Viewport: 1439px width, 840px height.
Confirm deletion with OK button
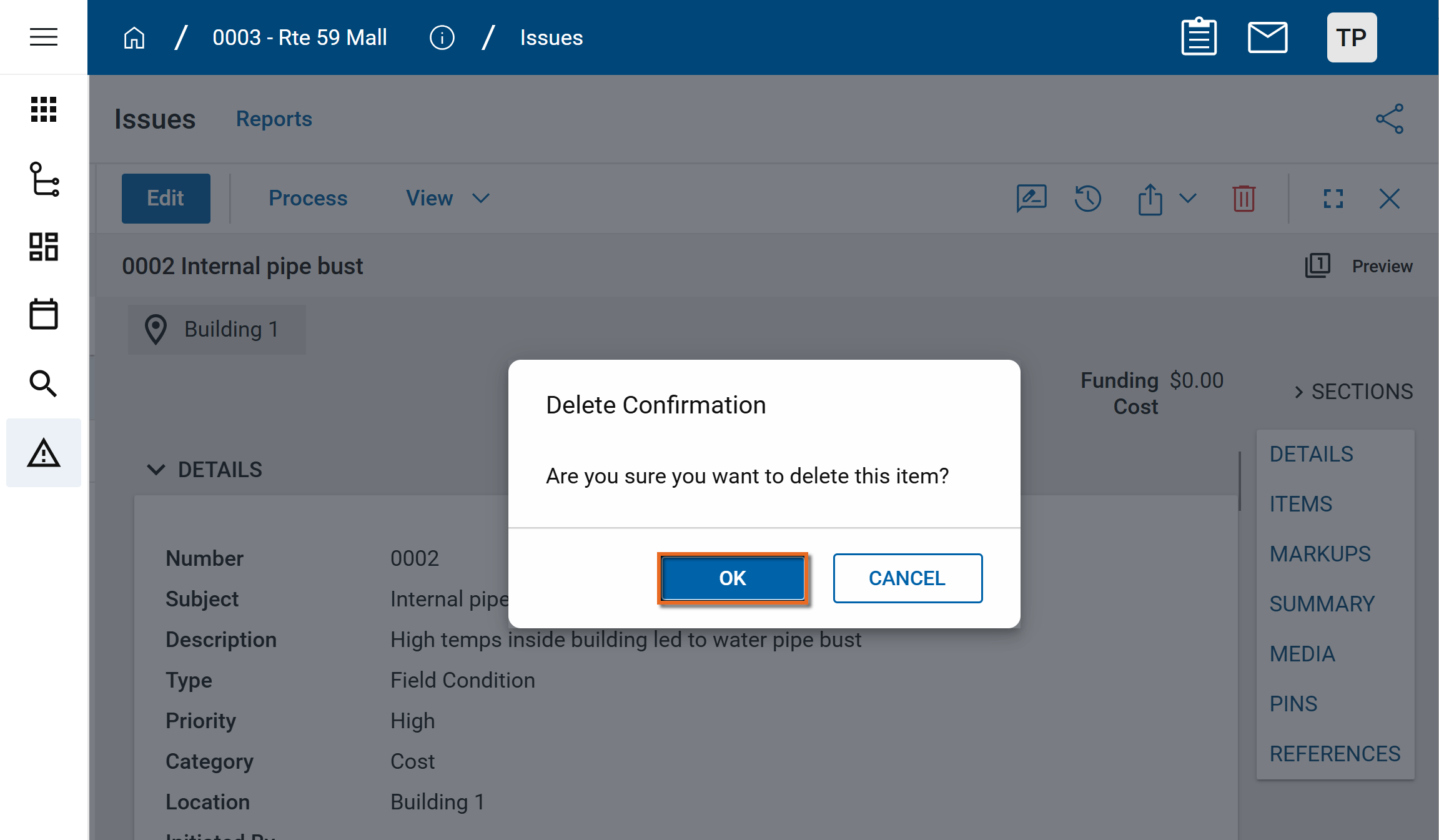pyautogui.click(x=732, y=578)
